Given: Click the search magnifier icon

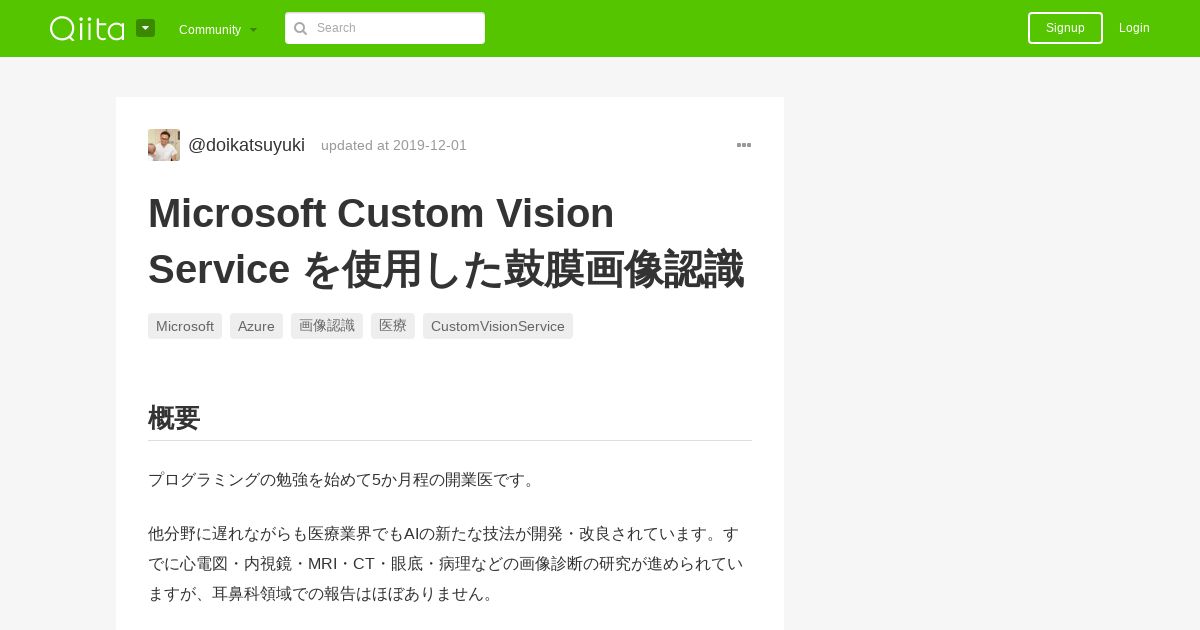Looking at the screenshot, I should 300,28.
